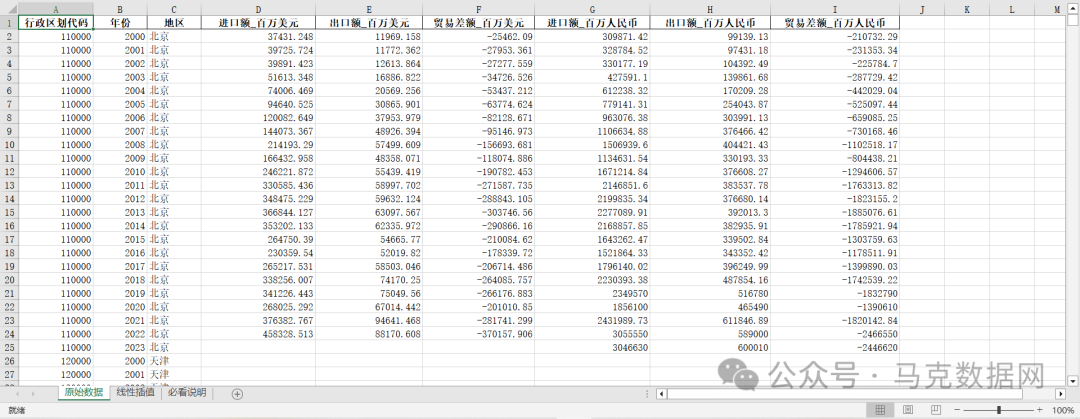Click the next sheet navigation arrow
The height and width of the screenshot is (419, 1080).
(34, 394)
